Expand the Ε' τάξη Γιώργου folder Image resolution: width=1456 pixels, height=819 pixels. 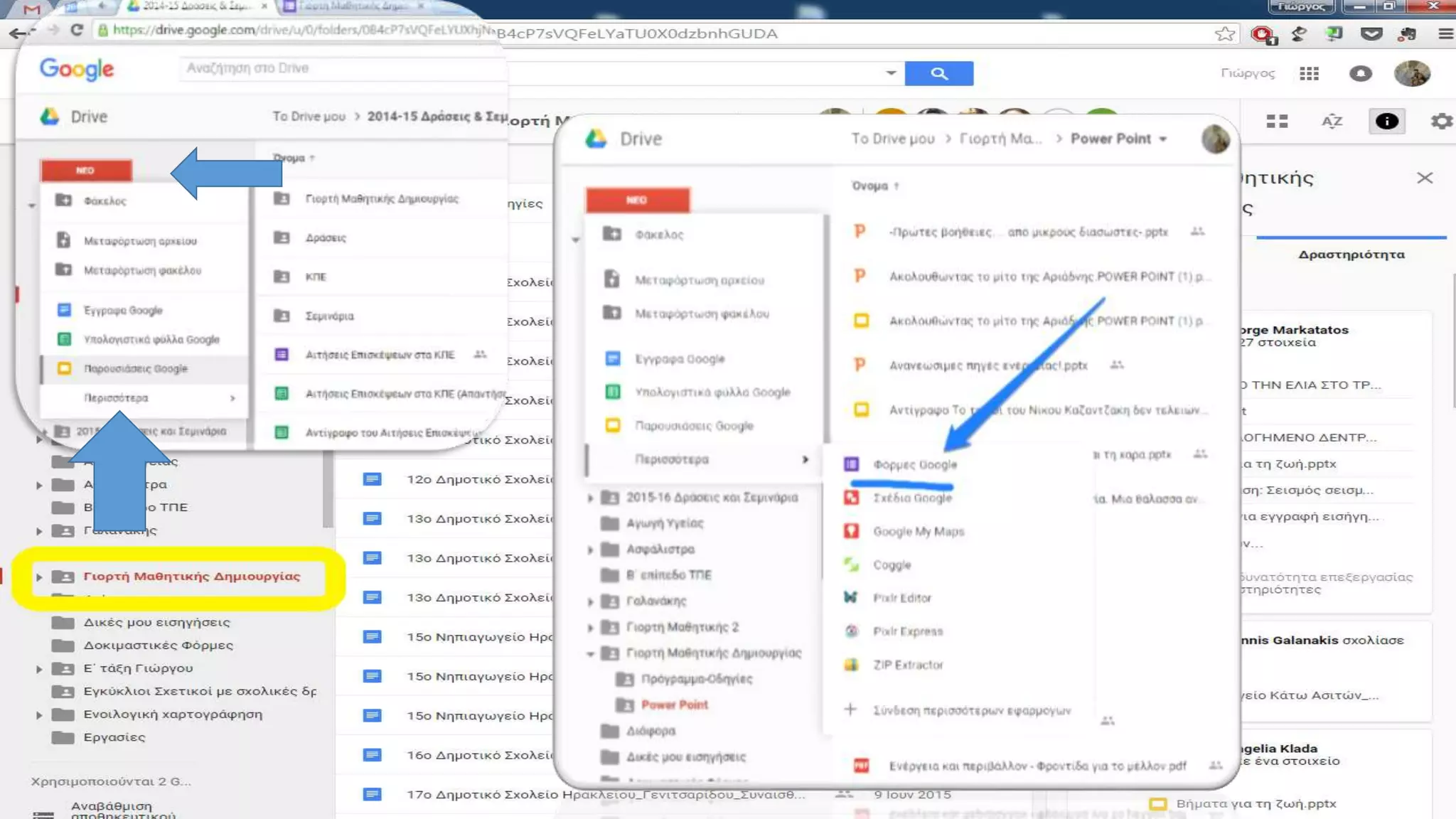(x=39, y=669)
